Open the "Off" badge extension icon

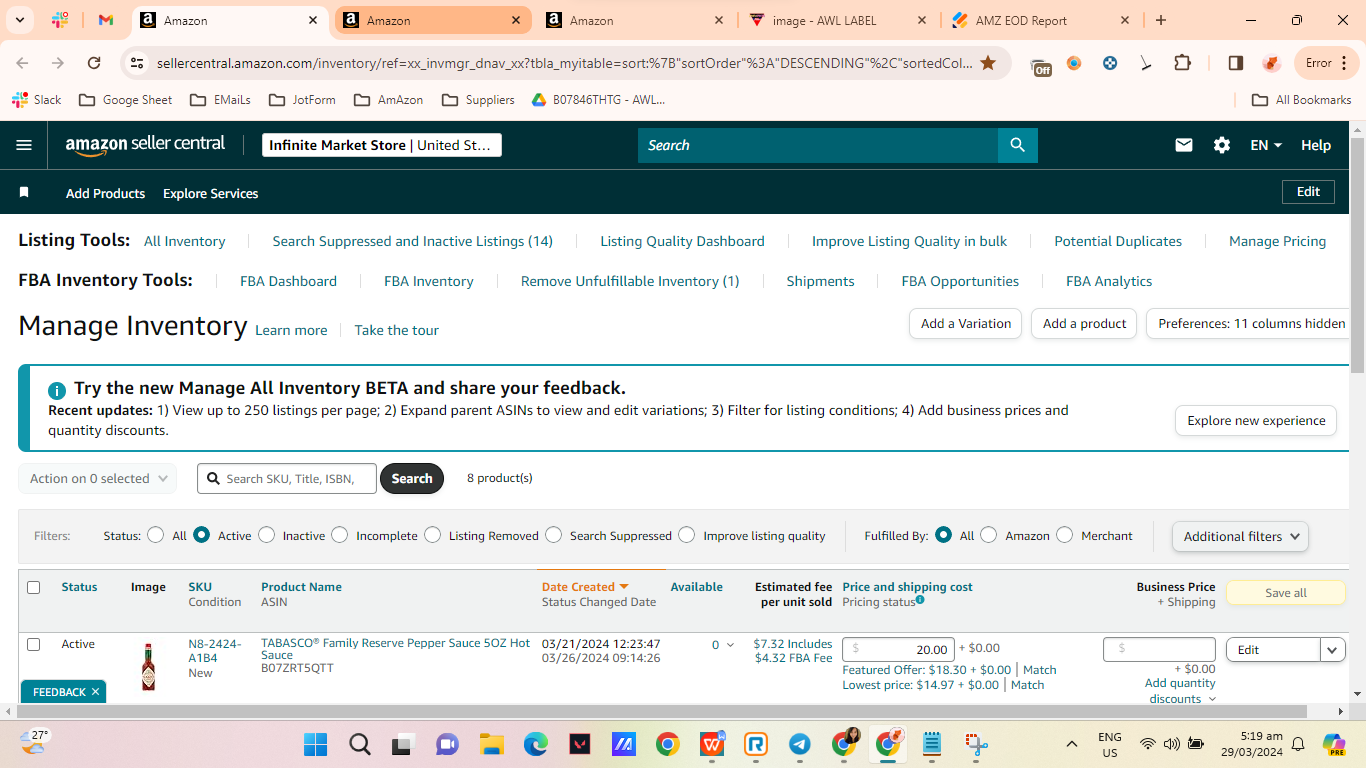click(1041, 65)
